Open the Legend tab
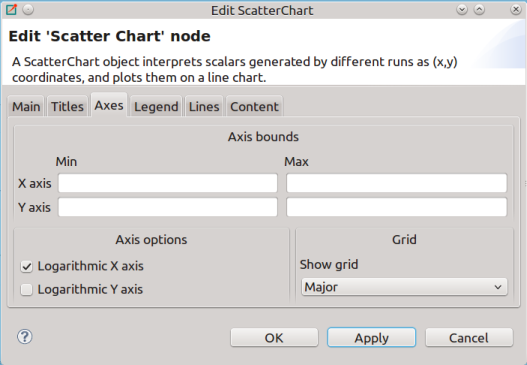The height and width of the screenshot is (365, 527). [x=156, y=107]
